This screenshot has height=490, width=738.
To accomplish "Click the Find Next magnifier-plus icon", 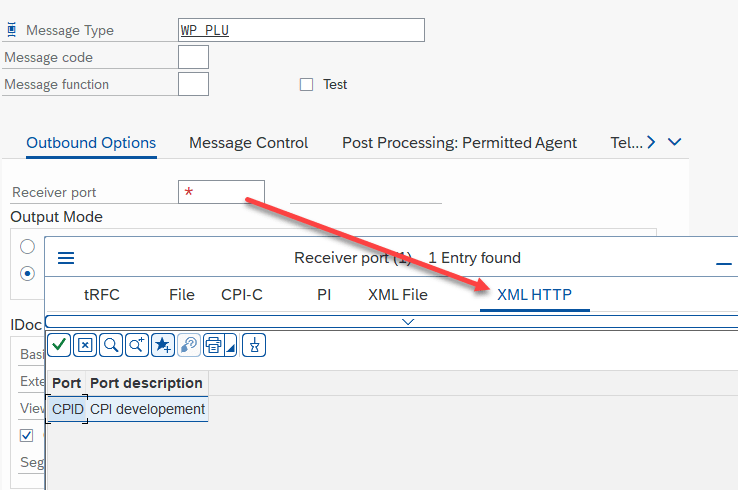I will [137, 345].
